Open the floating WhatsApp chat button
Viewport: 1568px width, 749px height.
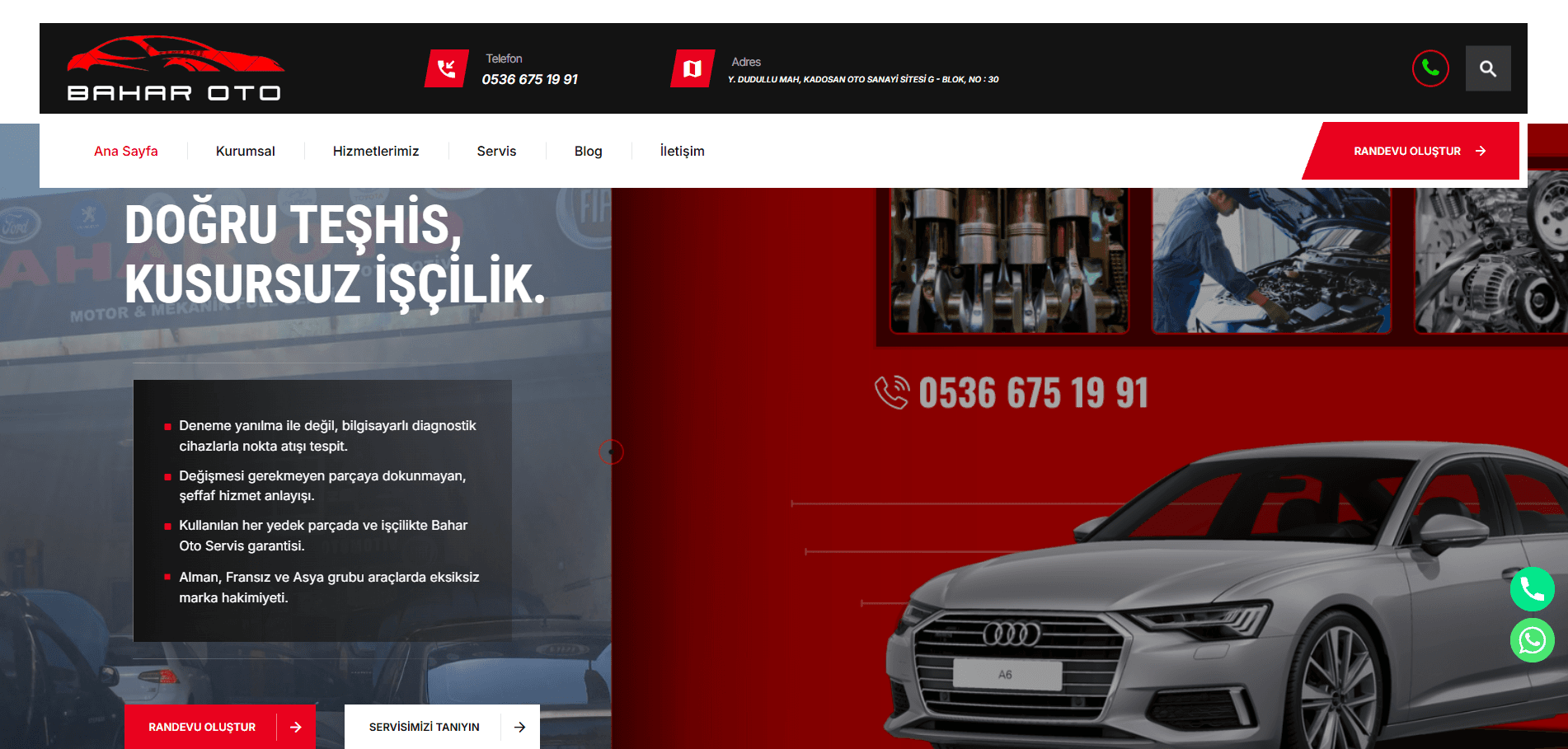[1532, 640]
